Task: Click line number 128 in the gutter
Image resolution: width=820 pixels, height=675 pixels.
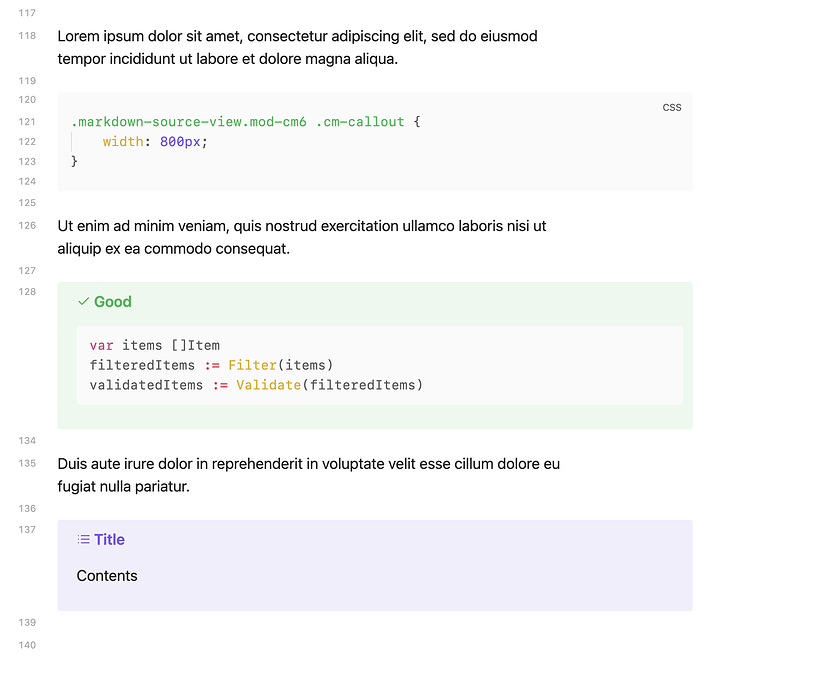Action: click(x=26, y=291)
